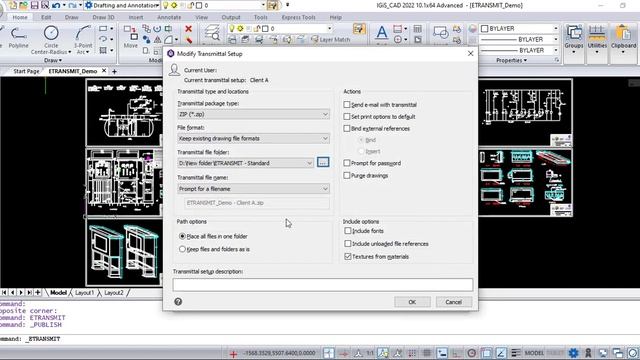This screenshot has height=360, width=640.
Task: Select the 3-Point Arc tool
Action: coord(83,39)
